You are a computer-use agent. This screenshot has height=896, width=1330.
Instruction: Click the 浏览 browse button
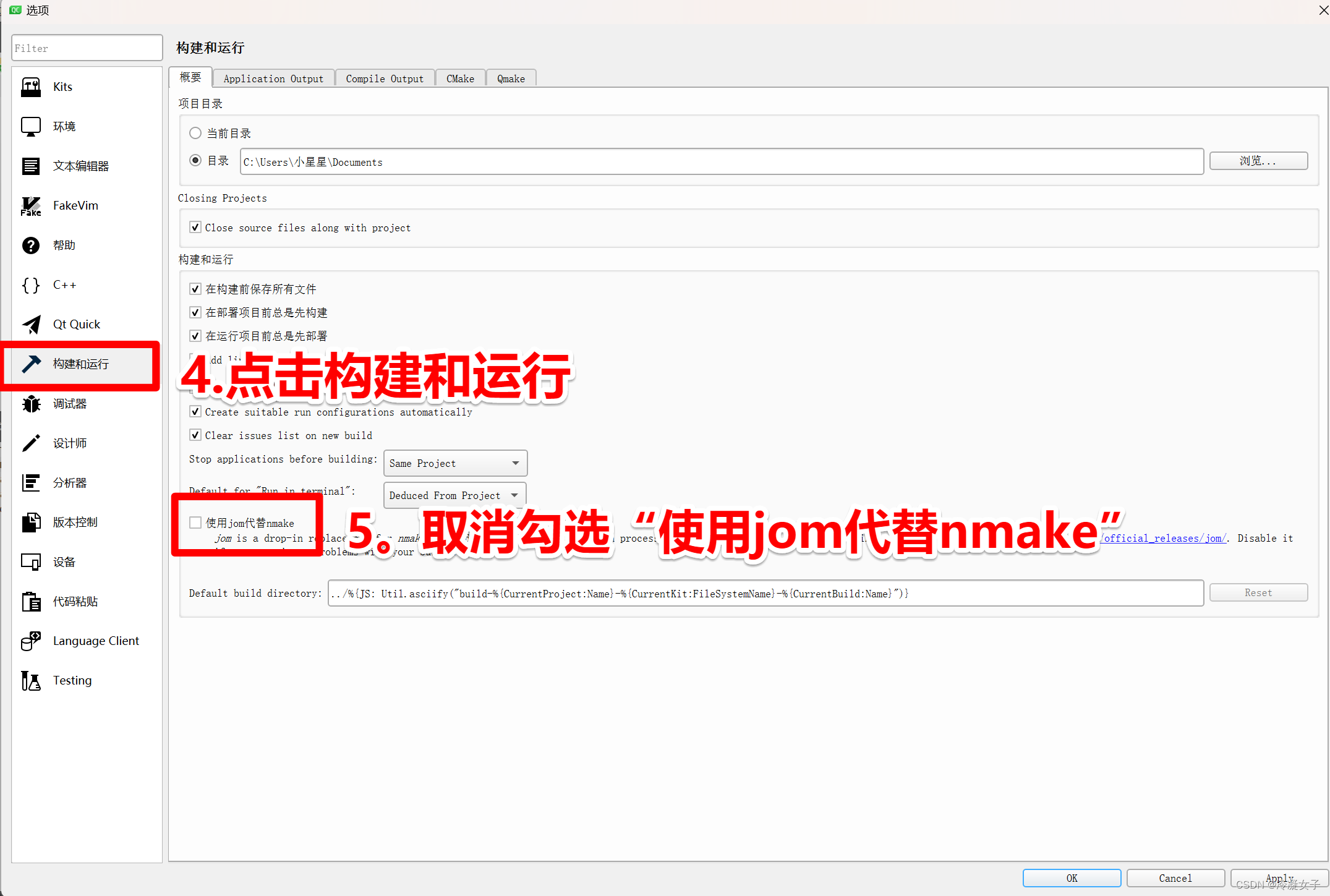coord(1258,161)
